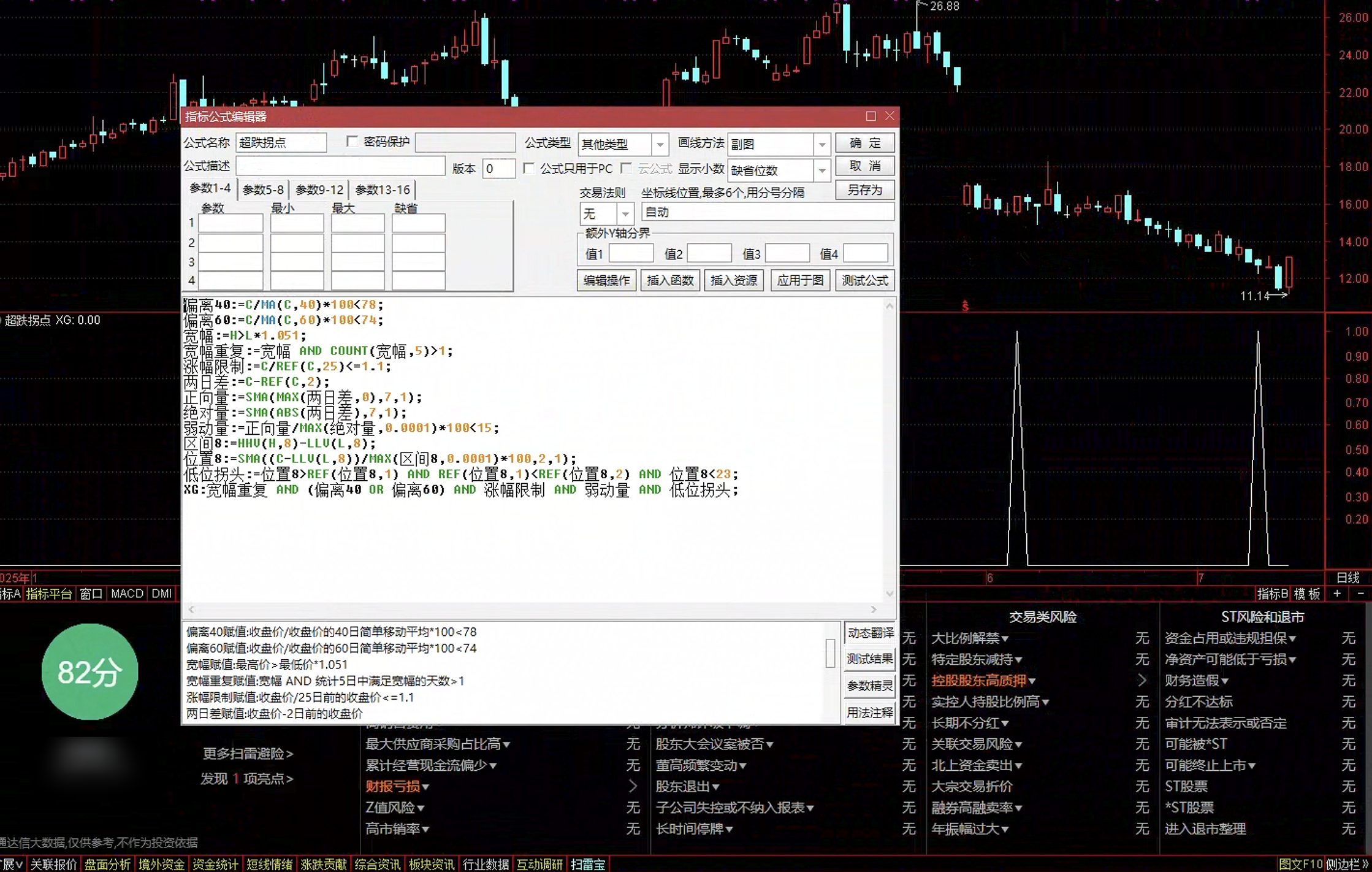Image resolution: width=1372 pixels, height=872 pixels.
Task: Click 插入函数 button
Action: [x=670, y=280]
